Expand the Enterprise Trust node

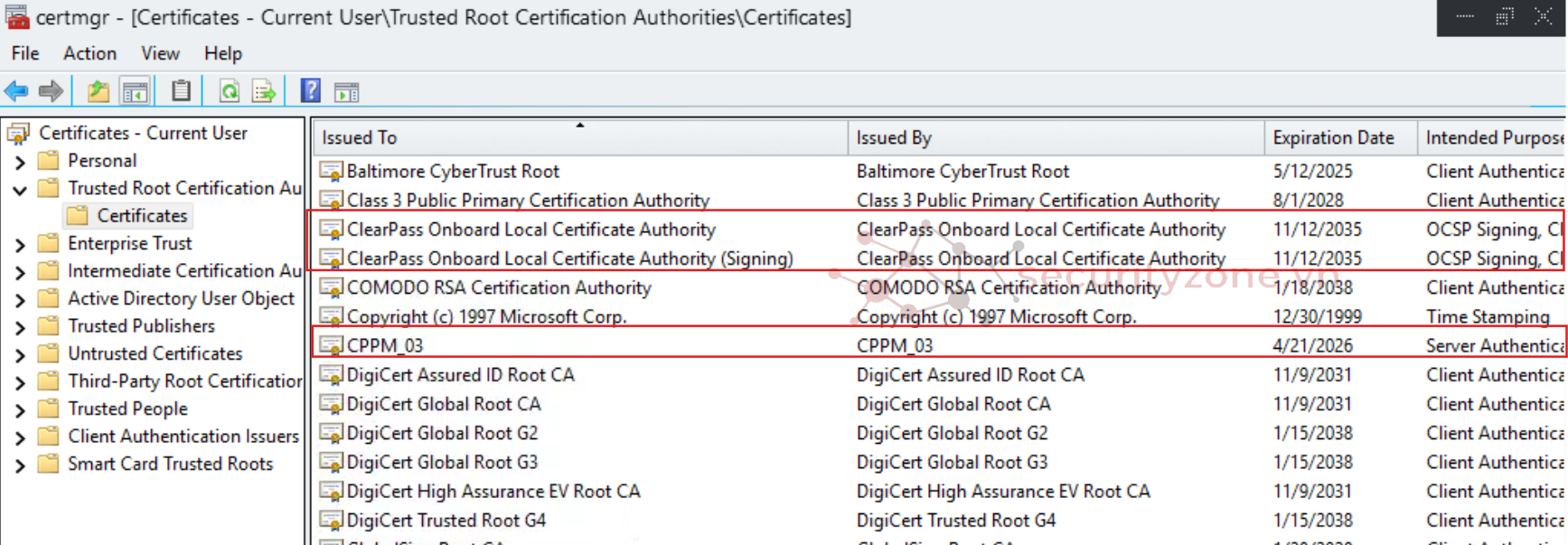tap(20, 245)
